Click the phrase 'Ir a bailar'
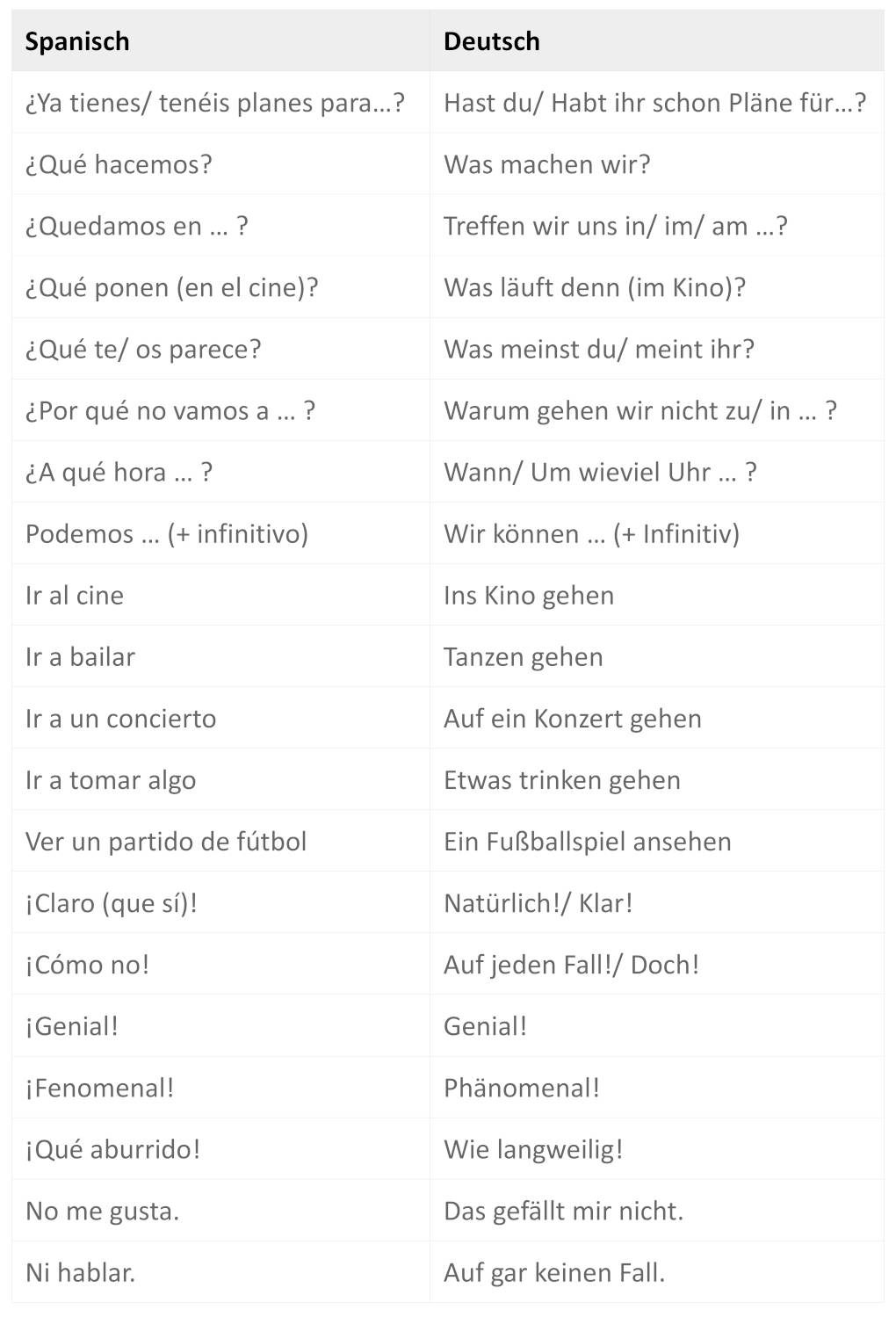The height and width of the screenshot is (1317, 896). coord(81,657)
